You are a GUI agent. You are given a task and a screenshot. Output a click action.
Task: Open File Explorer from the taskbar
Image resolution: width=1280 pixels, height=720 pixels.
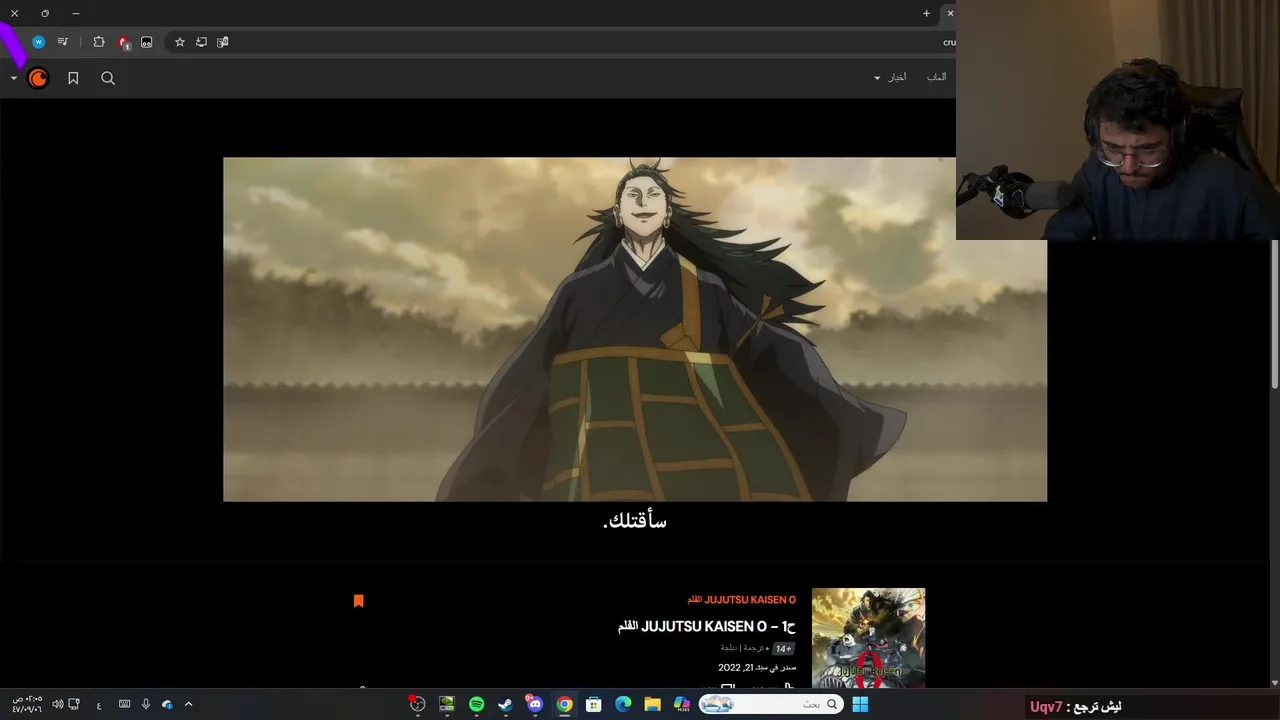click(x=652, y=705)
